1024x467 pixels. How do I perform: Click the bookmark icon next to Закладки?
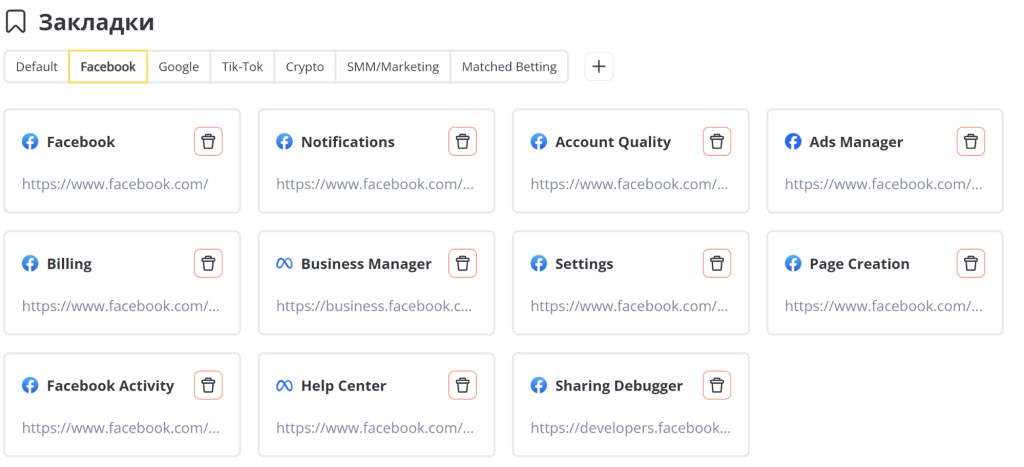pos(16,22)
